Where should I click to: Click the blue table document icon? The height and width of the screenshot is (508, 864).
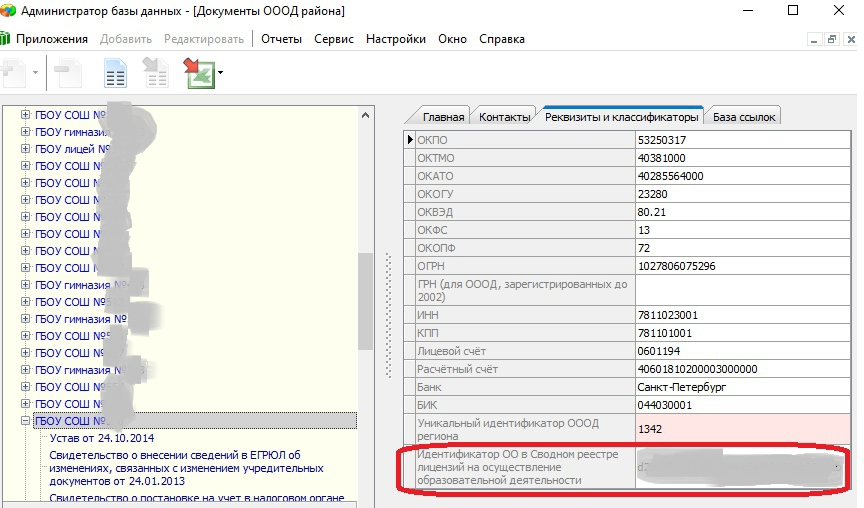pyautogui.click(x=116, y=73)
